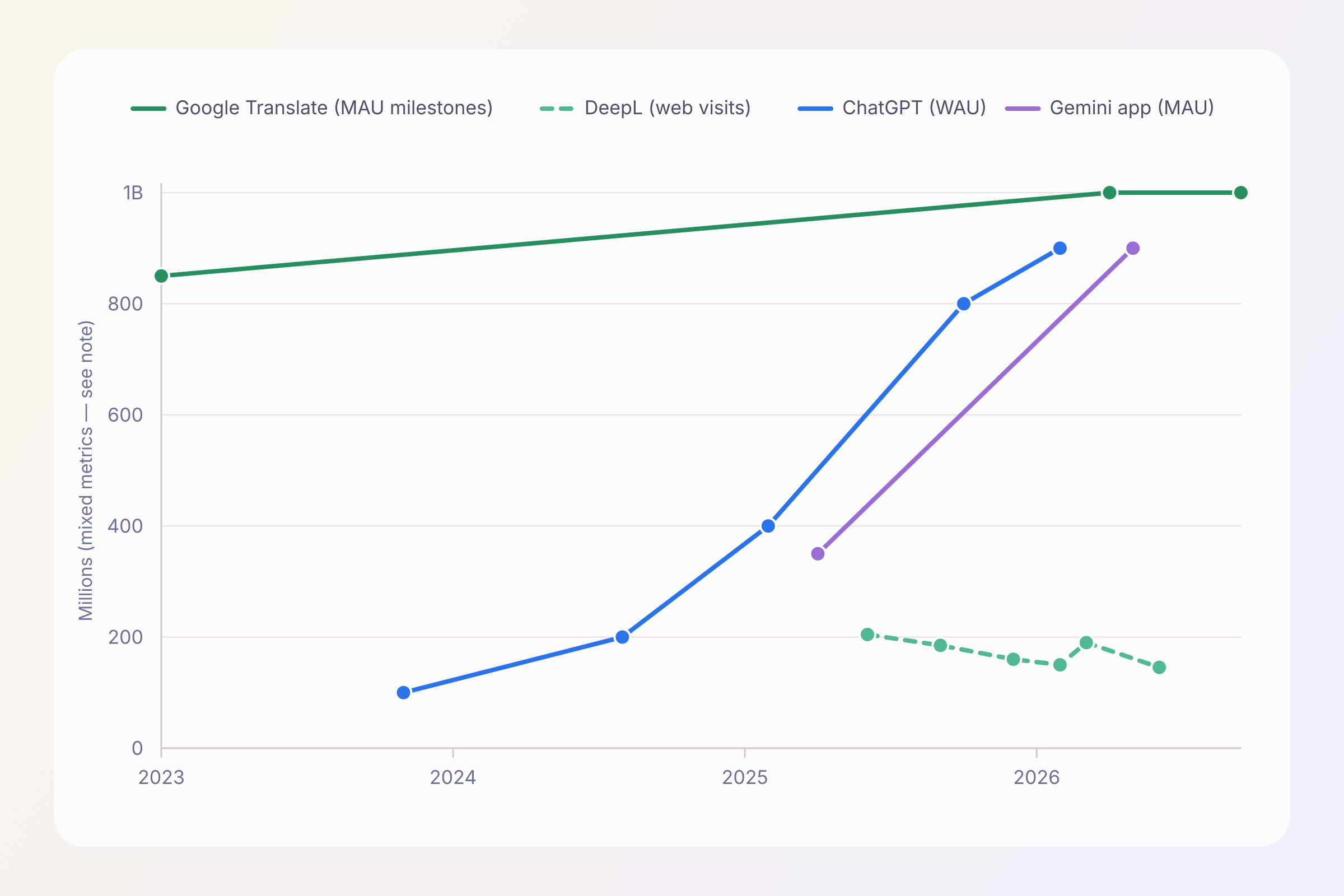Select ChatGPT data point at 800 million
This screenshot has width=1344, height=896.
point(963,304)
